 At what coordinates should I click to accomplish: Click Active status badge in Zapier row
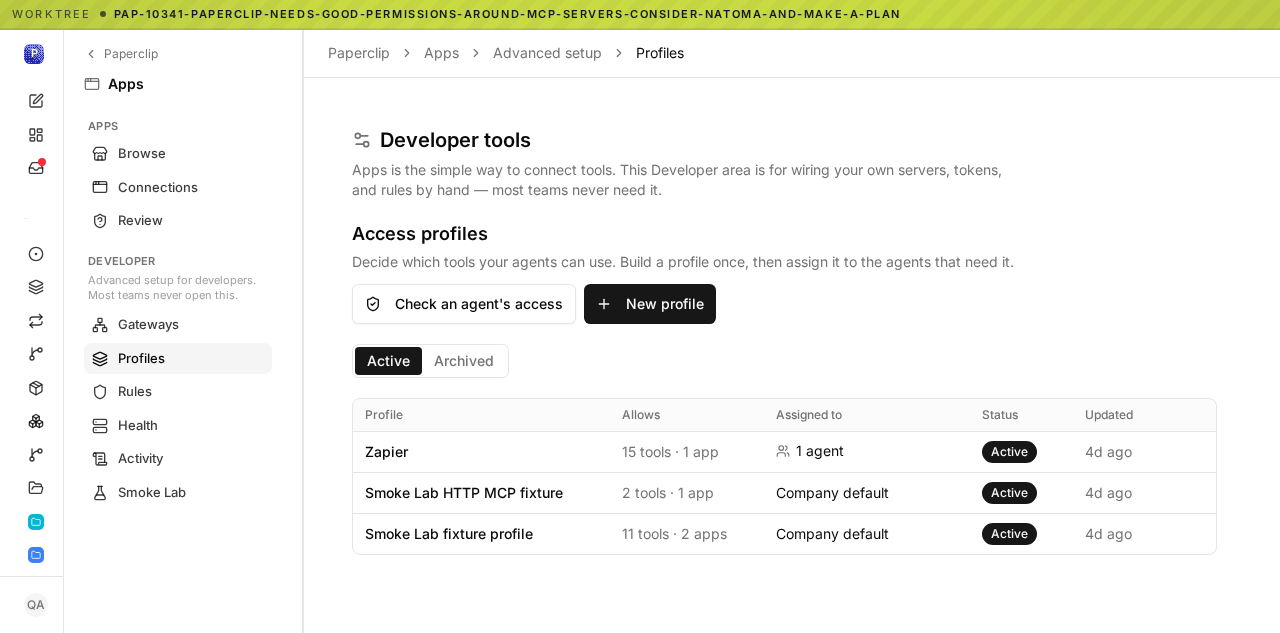coord(1009,452)
